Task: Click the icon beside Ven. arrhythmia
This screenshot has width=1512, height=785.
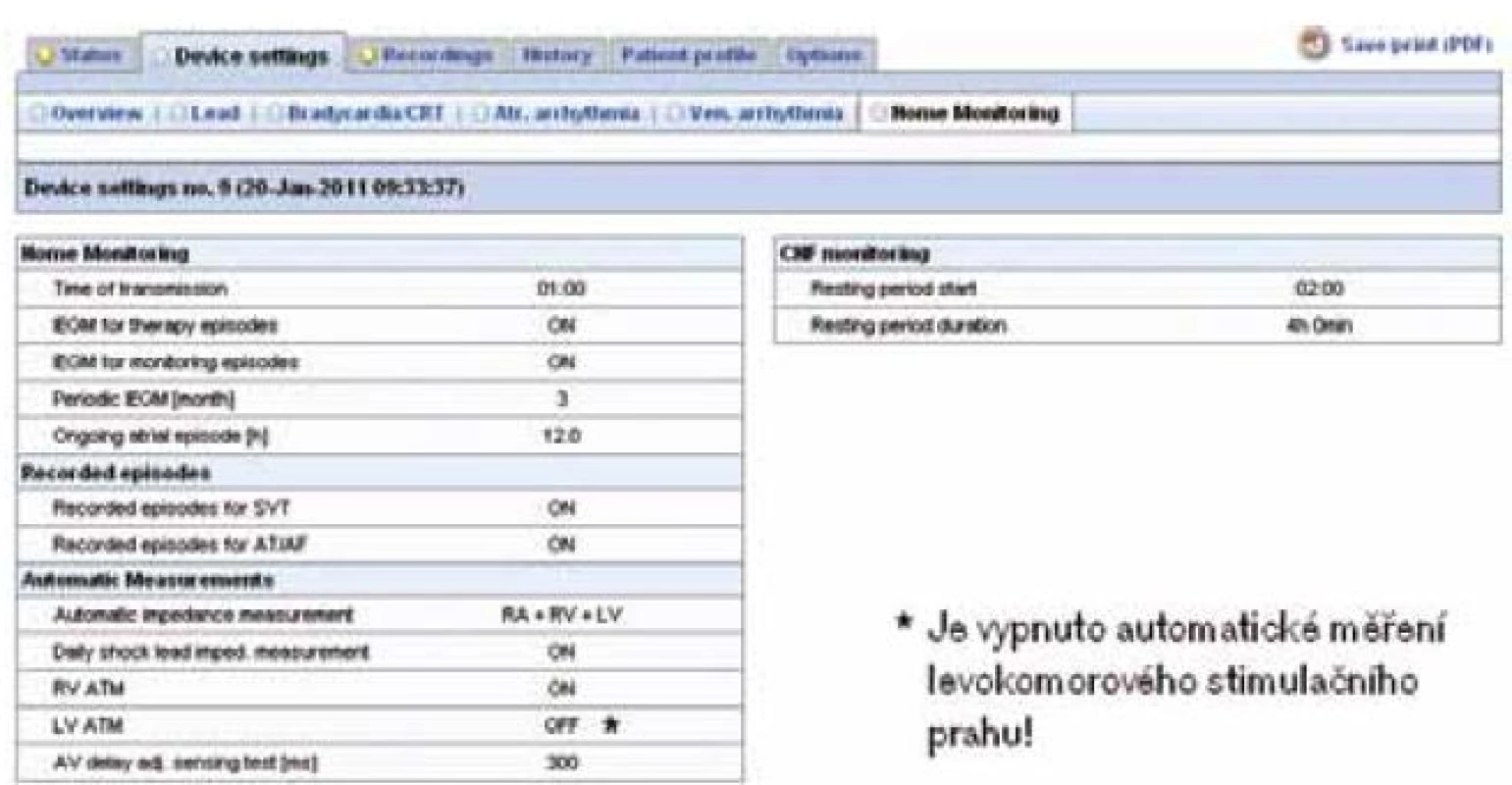Action: click(x=675, y=114)
